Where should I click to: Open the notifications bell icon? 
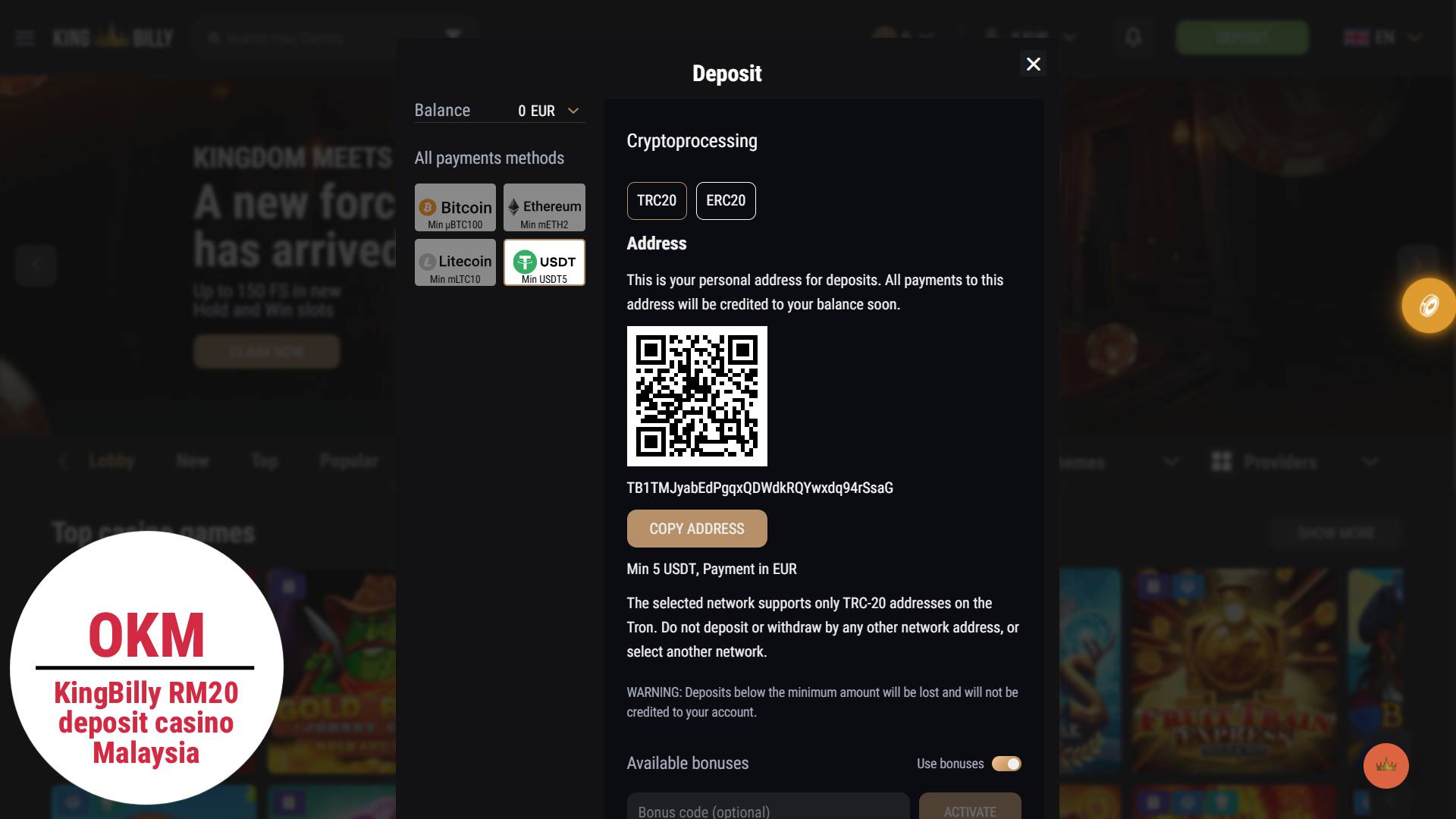(x=1133, y=37)
